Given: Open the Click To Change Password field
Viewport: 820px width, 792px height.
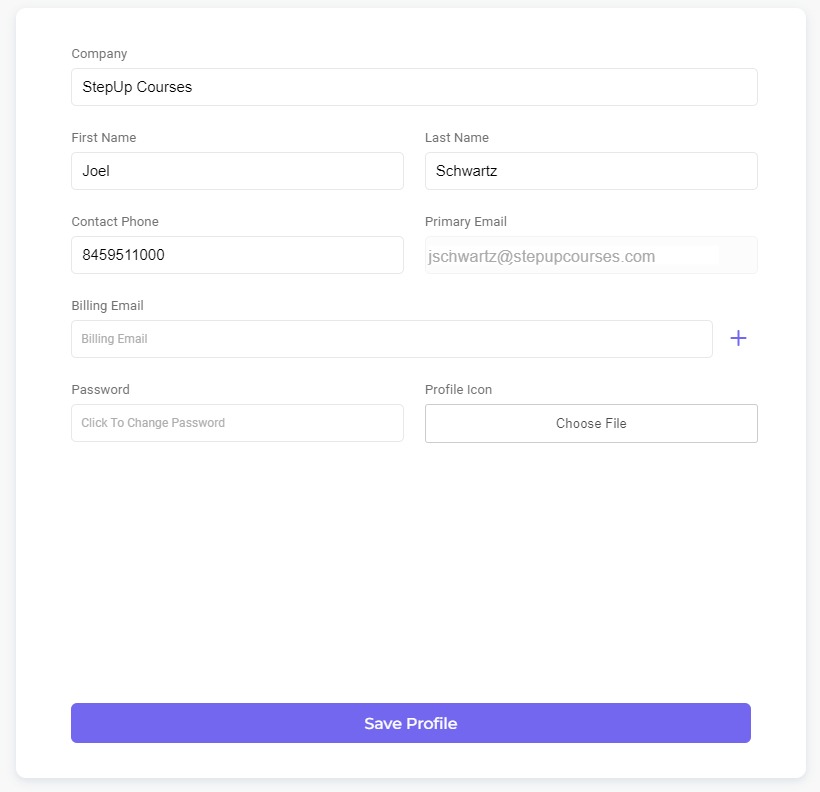Looking at the screenshot, I should click(x=237, y=423).
